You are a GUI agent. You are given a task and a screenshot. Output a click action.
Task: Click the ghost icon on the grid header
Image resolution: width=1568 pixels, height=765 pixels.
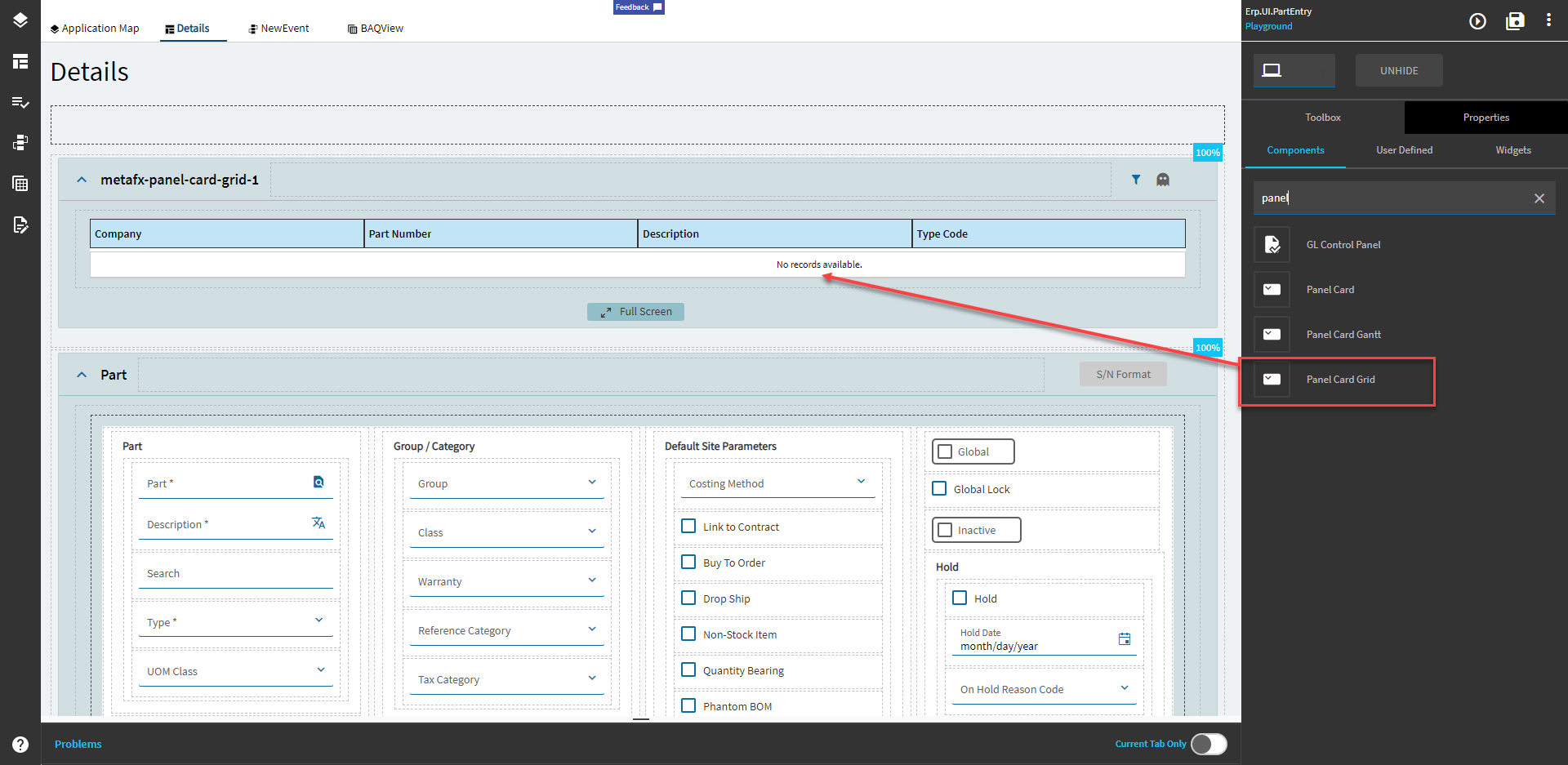(x=1162, y=180)
